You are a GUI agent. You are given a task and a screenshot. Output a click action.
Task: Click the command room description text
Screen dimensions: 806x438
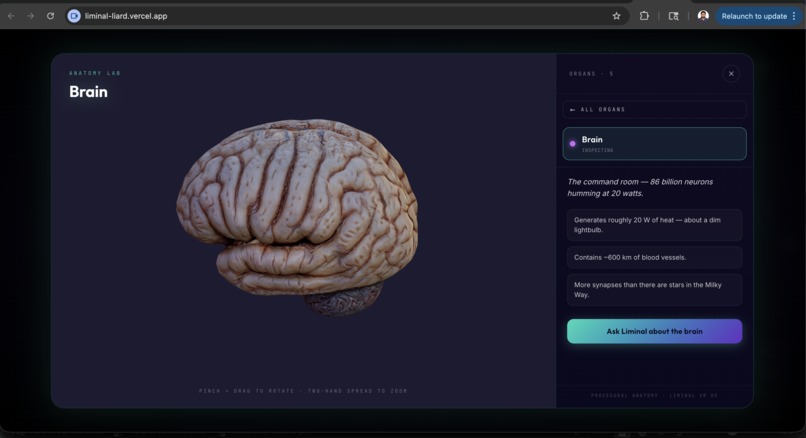click(x=640, y=188)
